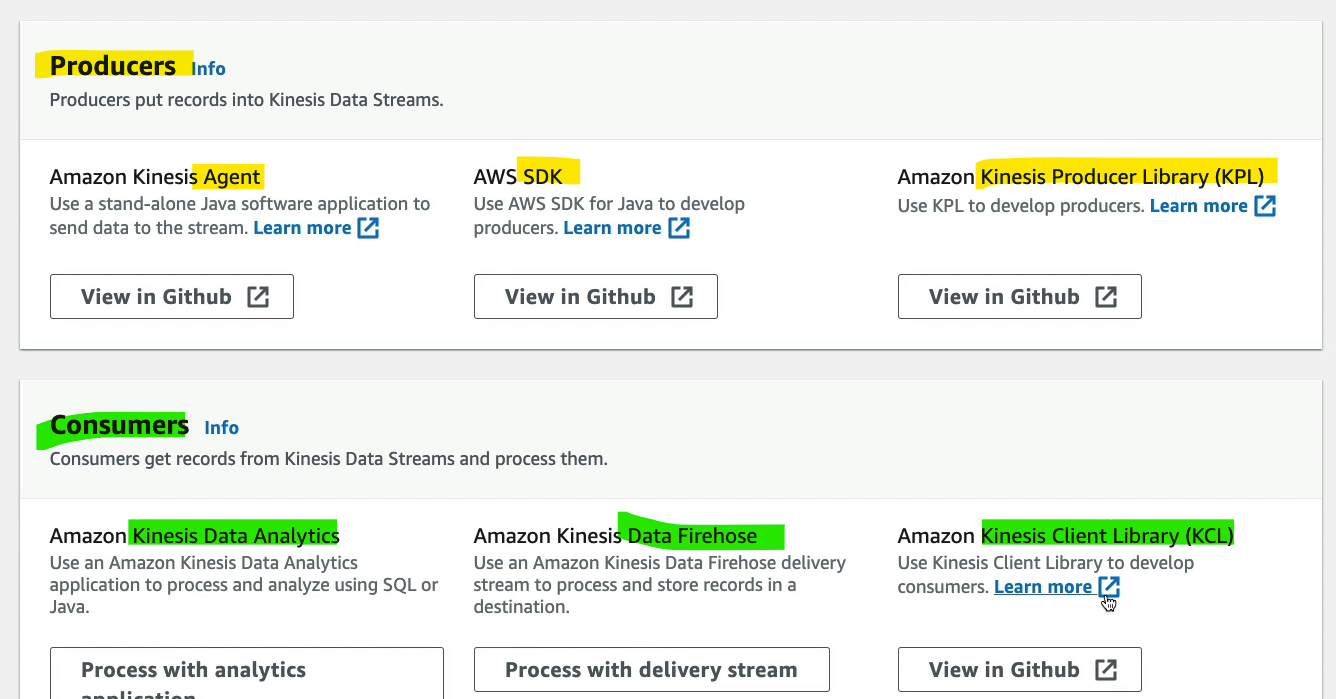
Task: Select Process with analytics application button
Action: (x=247, y=673)
